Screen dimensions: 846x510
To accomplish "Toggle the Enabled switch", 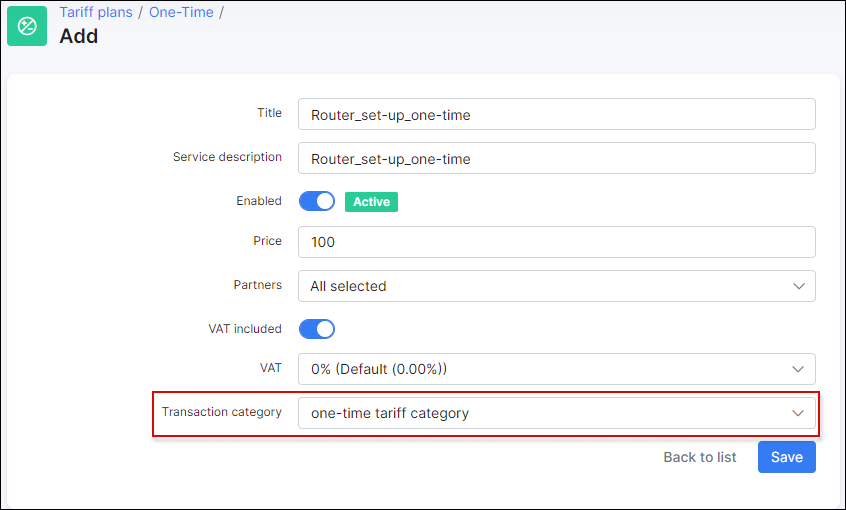I will [x=317, y=202].
